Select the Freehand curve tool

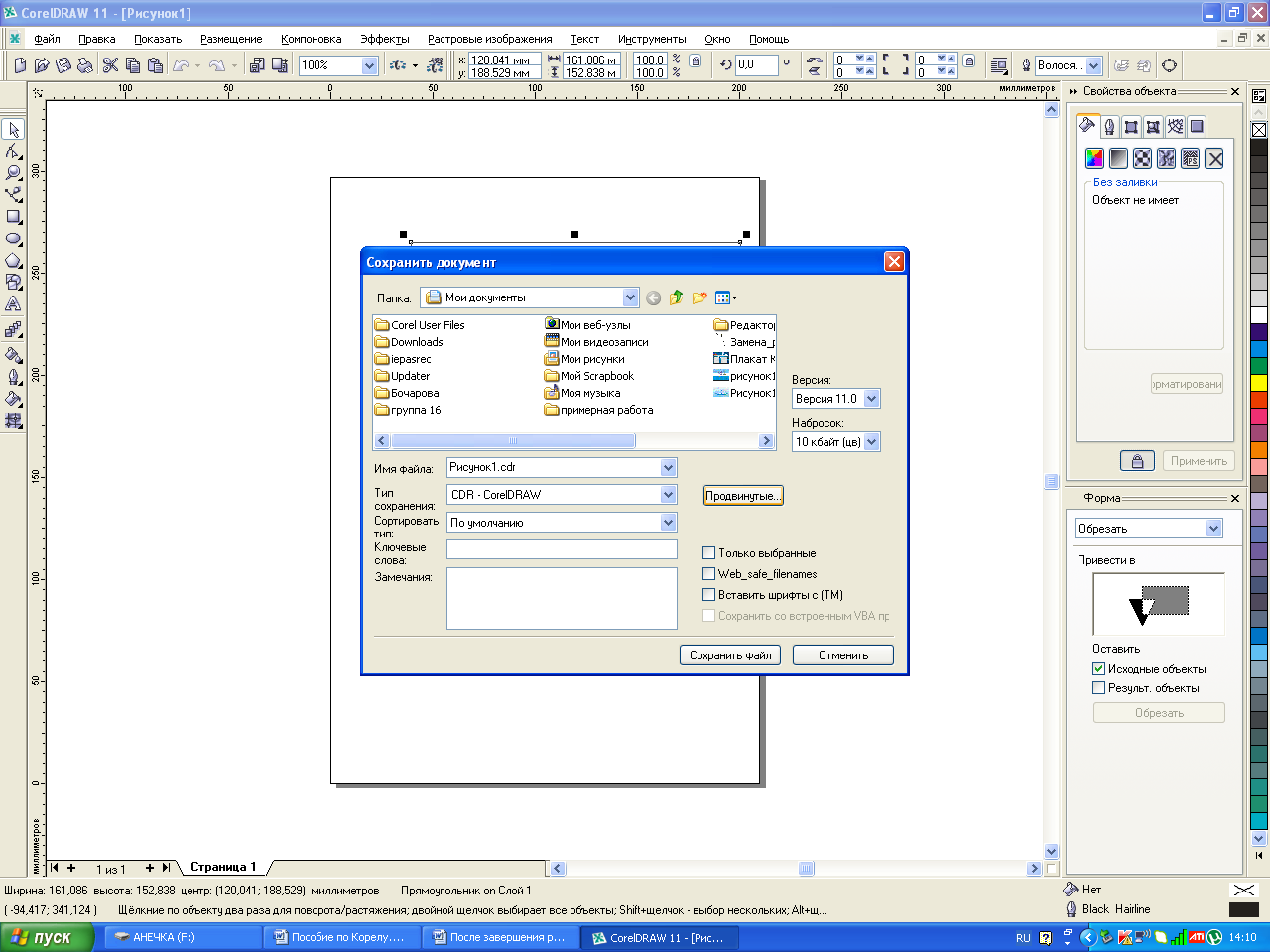(14, 194)
